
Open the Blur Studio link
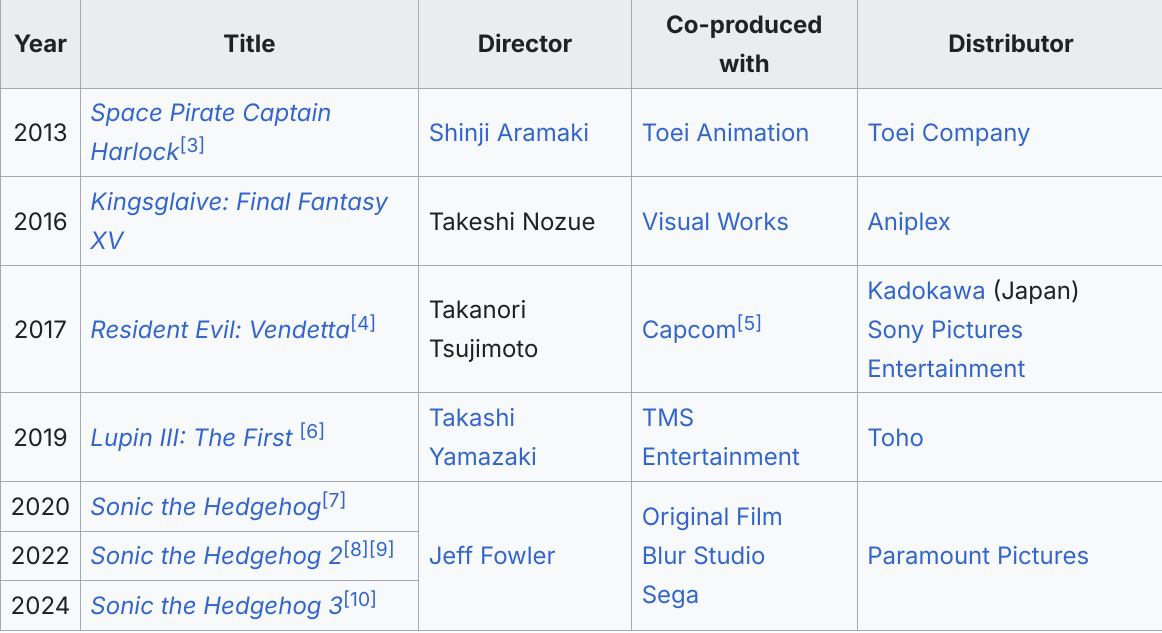click(x=703, y=556)
